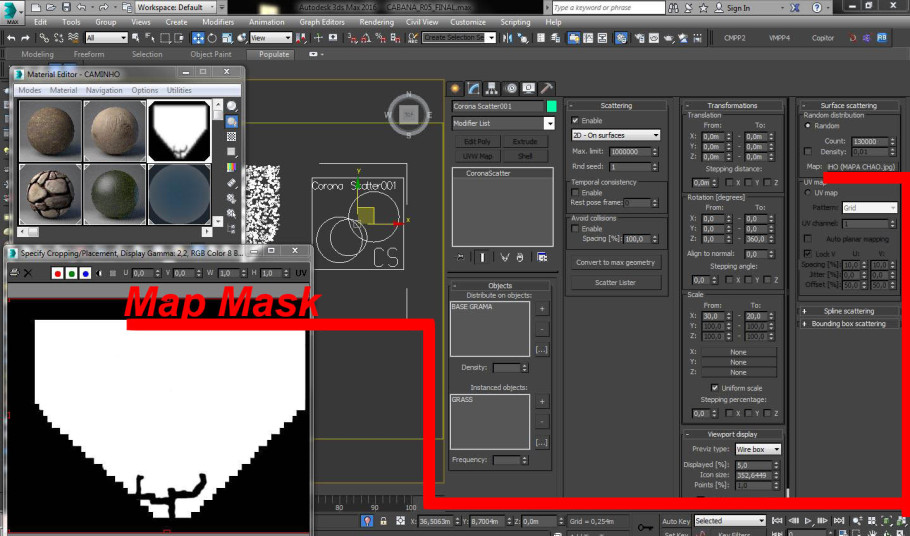
Task: Click the Scatter Lister button
Action: [615, 283]
